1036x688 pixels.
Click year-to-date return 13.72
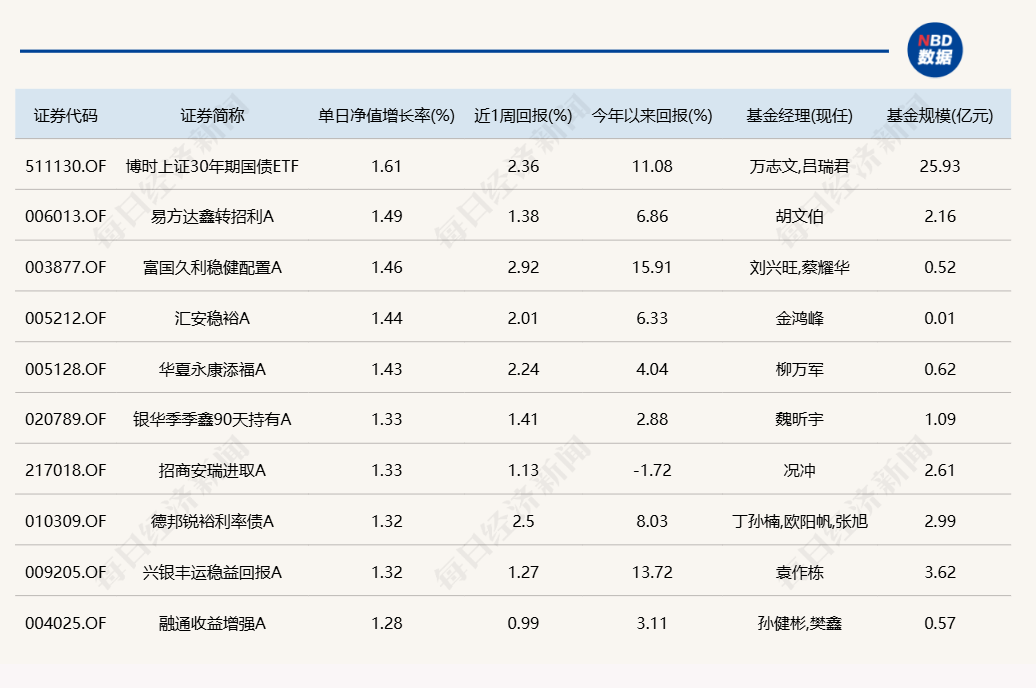tap(652, 572)
